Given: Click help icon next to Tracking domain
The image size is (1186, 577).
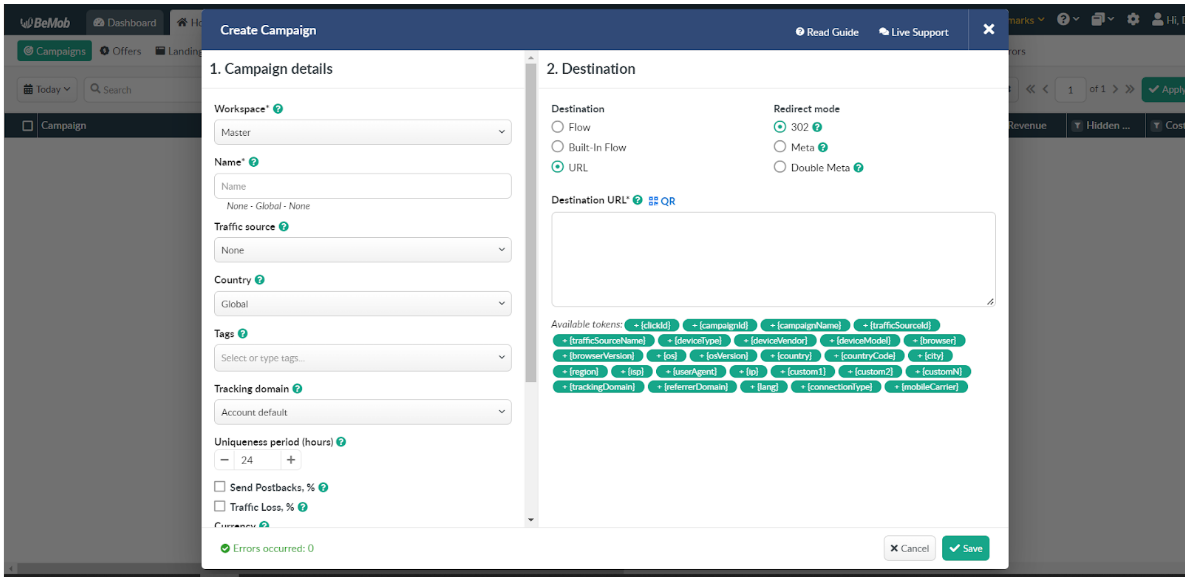Looking at the screenshot, I should (297, 389).
